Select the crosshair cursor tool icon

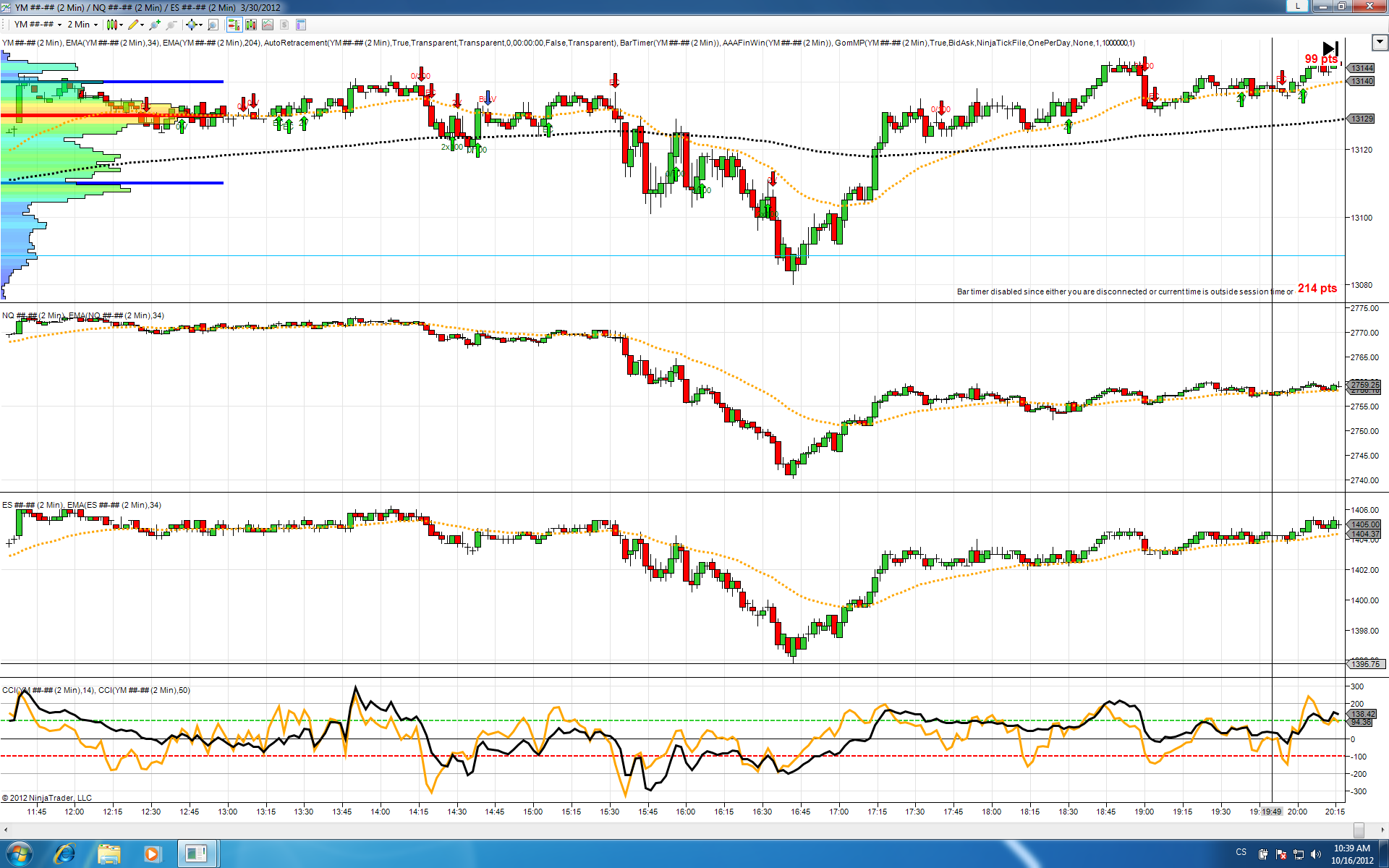[x=192, y=25]
